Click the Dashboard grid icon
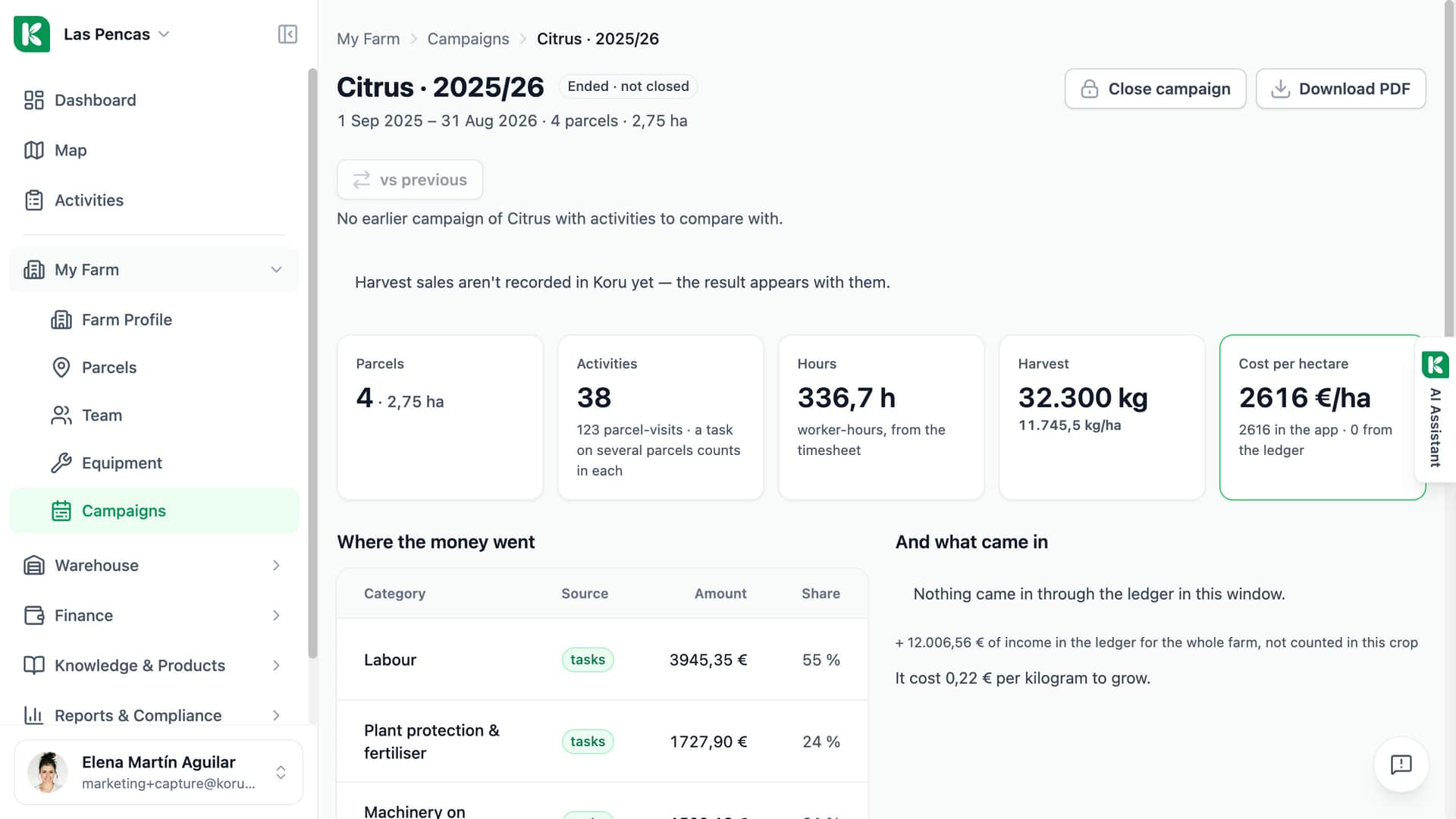This screenshot has height=819, width=1456. (34, 100)
